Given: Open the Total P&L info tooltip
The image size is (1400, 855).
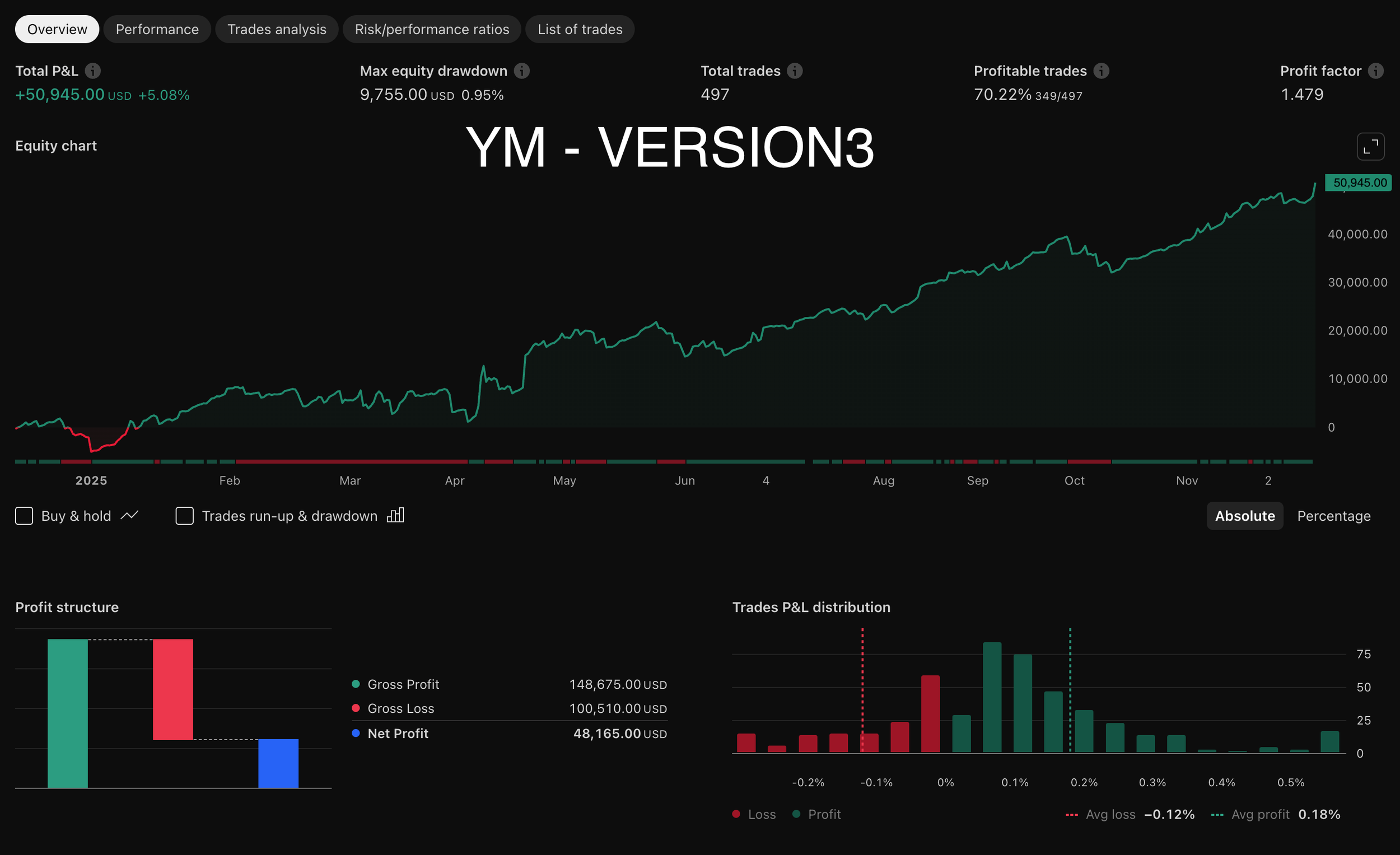Looking at the screenshot, I should point(92,71).
